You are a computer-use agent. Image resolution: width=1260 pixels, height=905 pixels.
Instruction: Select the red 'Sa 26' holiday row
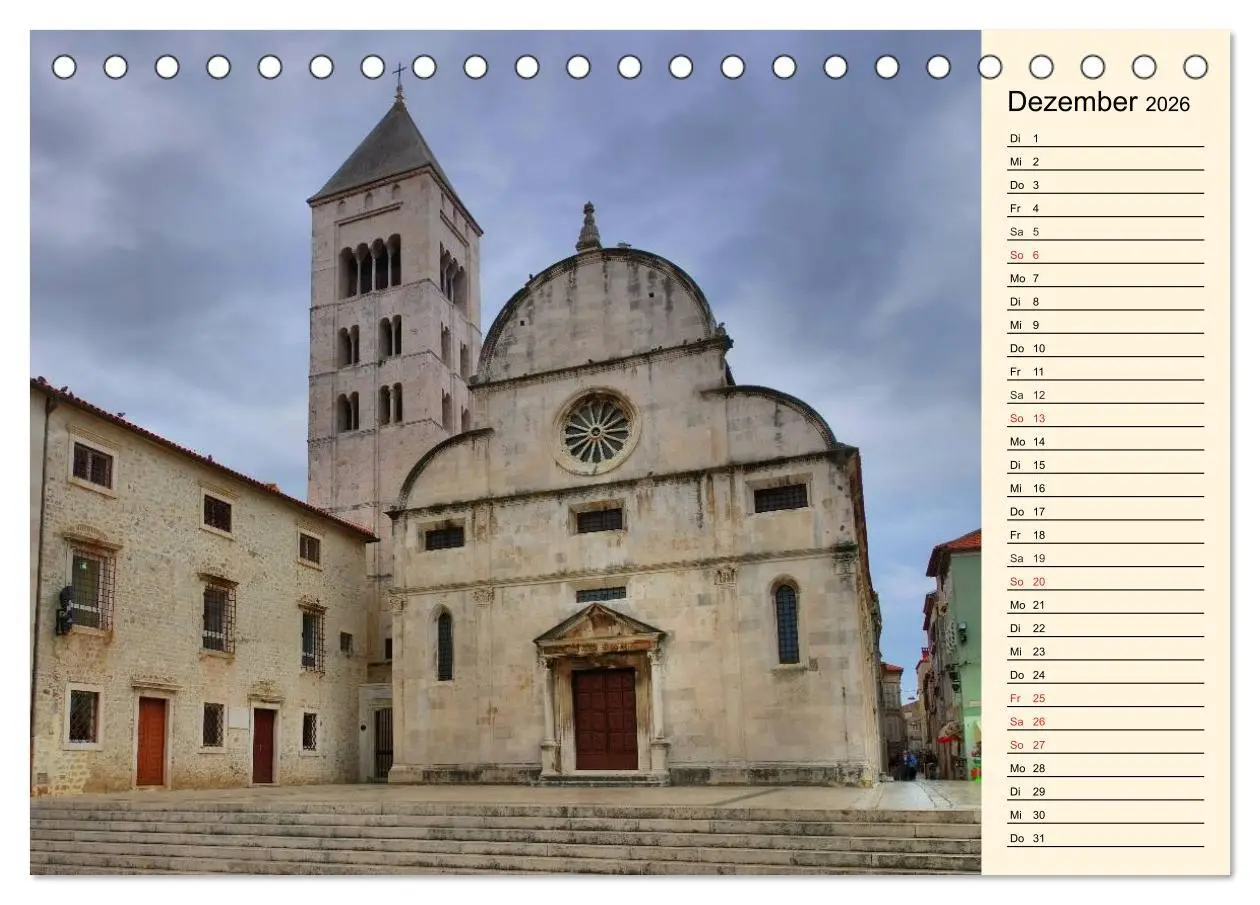pos(1105,721)
